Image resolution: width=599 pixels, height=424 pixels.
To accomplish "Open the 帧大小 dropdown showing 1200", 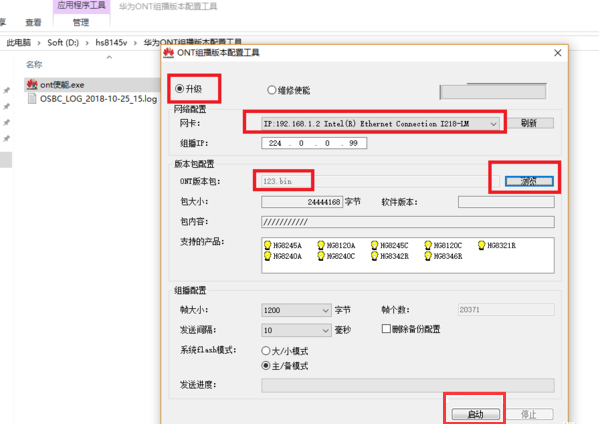I will [296, 310].
